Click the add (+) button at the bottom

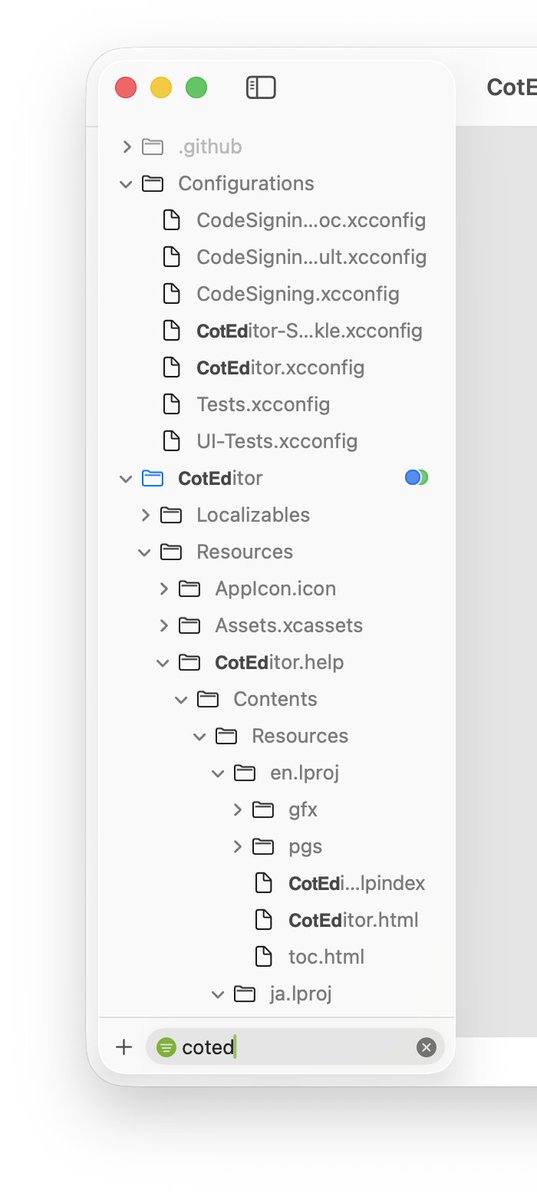[x=124, y=1047]
